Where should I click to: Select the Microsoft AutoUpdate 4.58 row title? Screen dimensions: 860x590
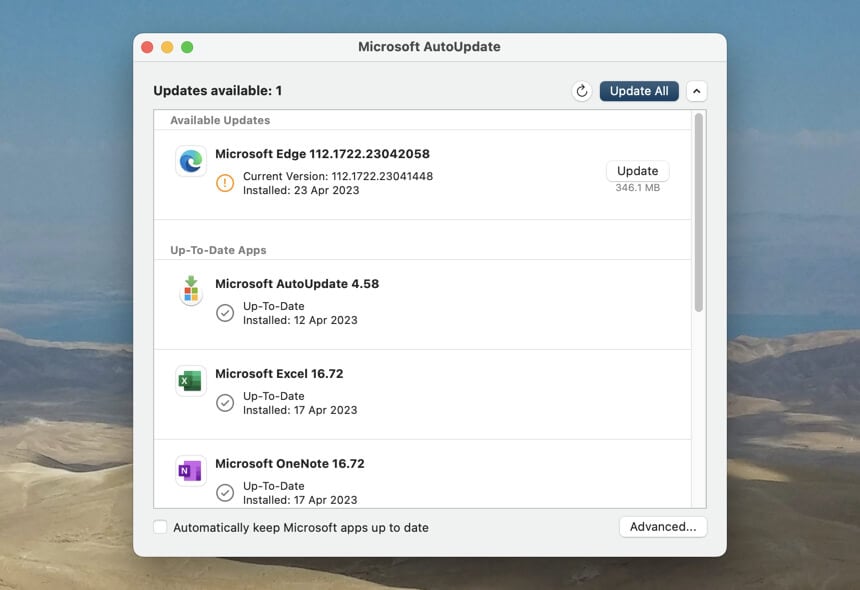point(297,284)
